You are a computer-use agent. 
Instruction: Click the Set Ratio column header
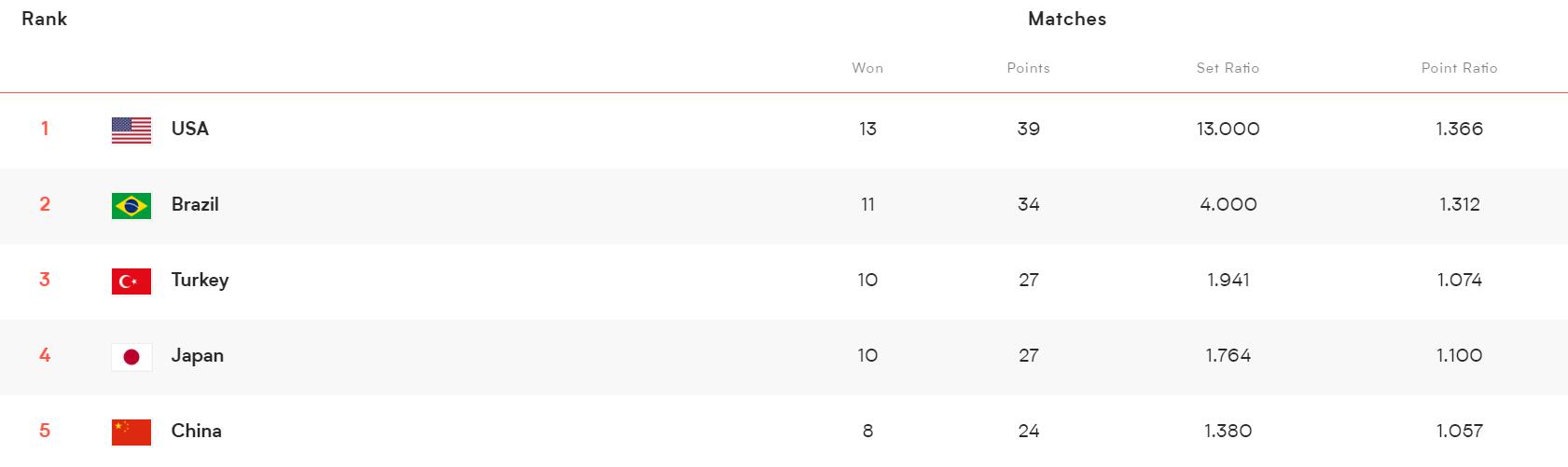tap(1228, 68)
